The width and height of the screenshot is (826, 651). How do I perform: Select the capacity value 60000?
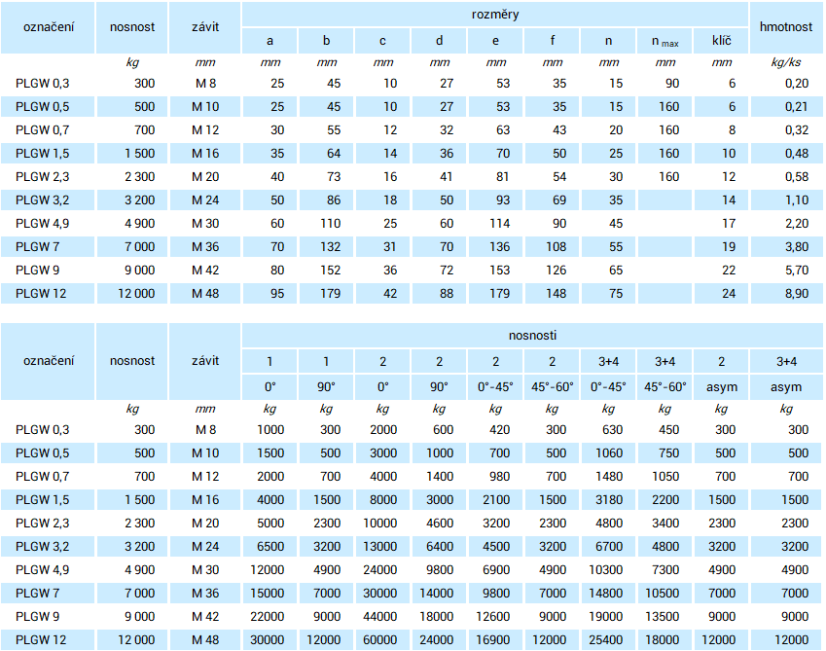382,639
